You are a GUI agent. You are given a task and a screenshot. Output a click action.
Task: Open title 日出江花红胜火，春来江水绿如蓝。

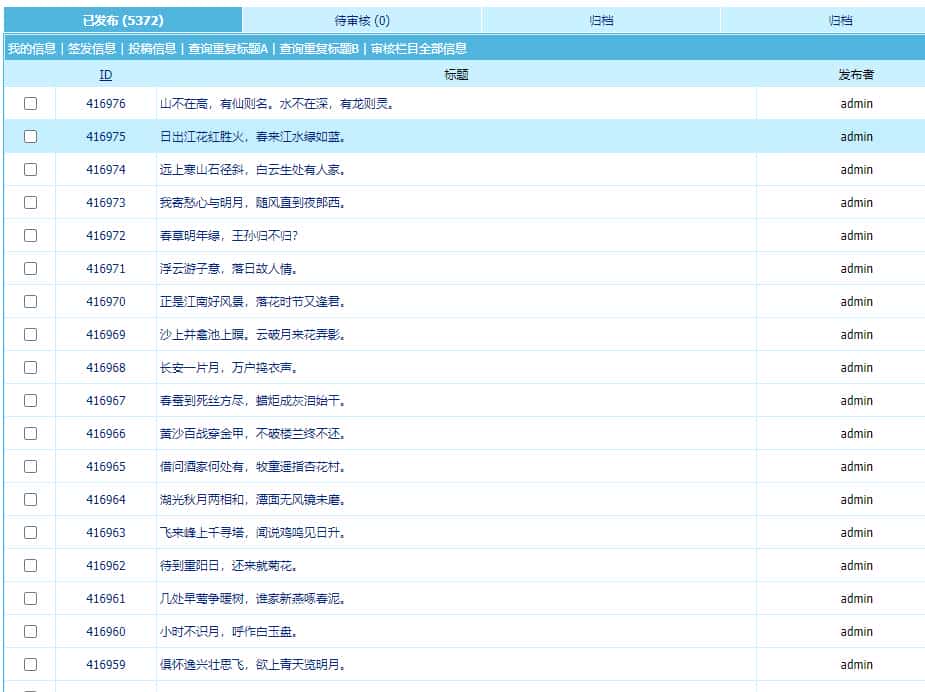pos(252,137)
